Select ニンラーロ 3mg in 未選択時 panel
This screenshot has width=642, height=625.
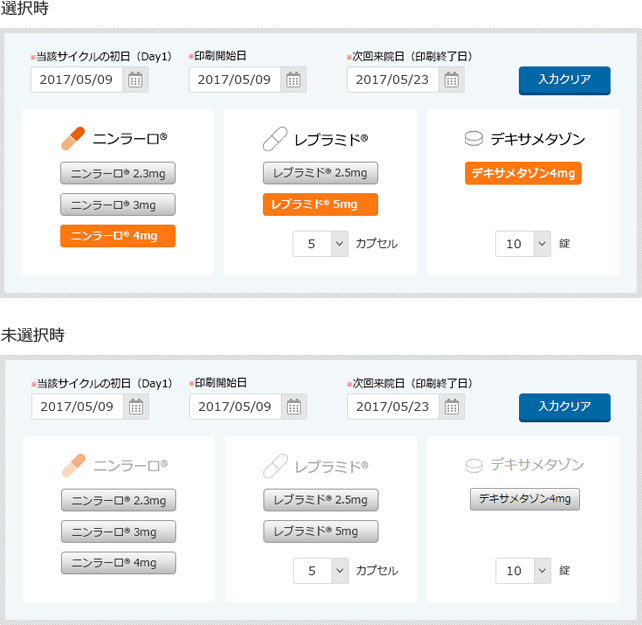coord(119,532)
